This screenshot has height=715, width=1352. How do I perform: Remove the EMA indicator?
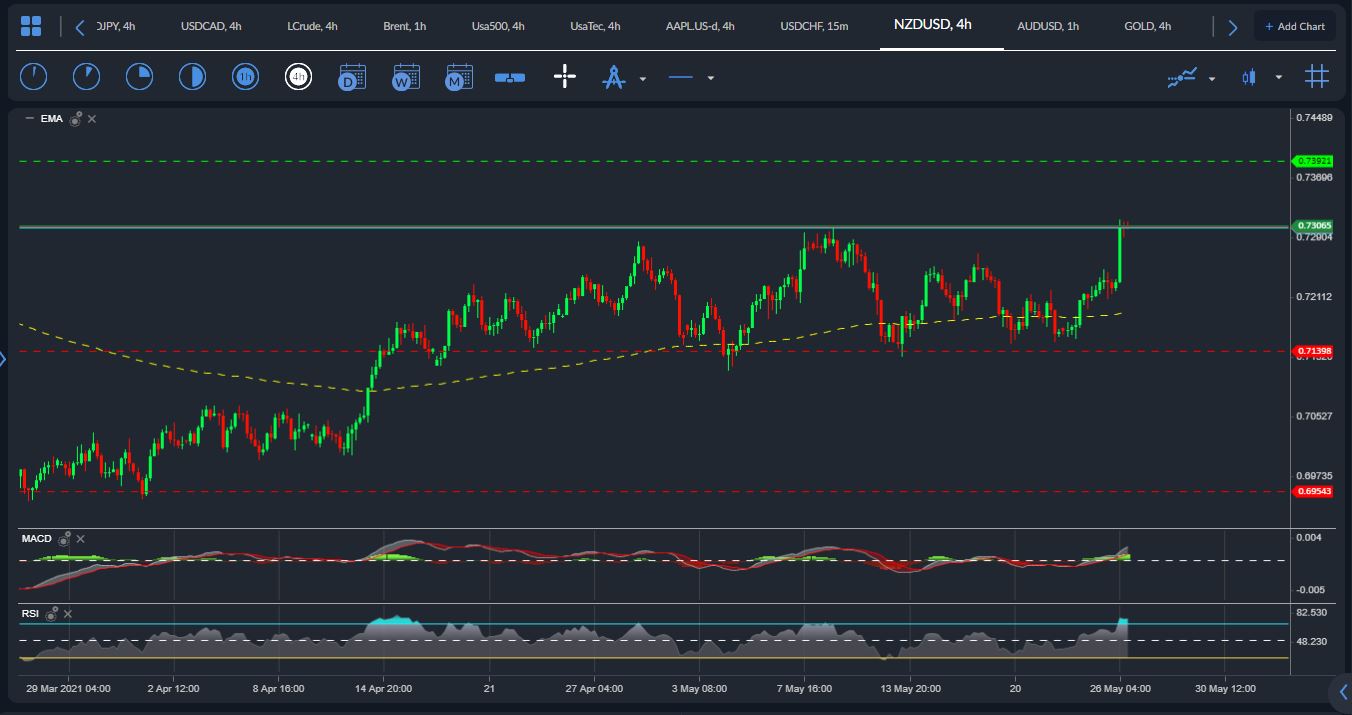click(92, 119)
